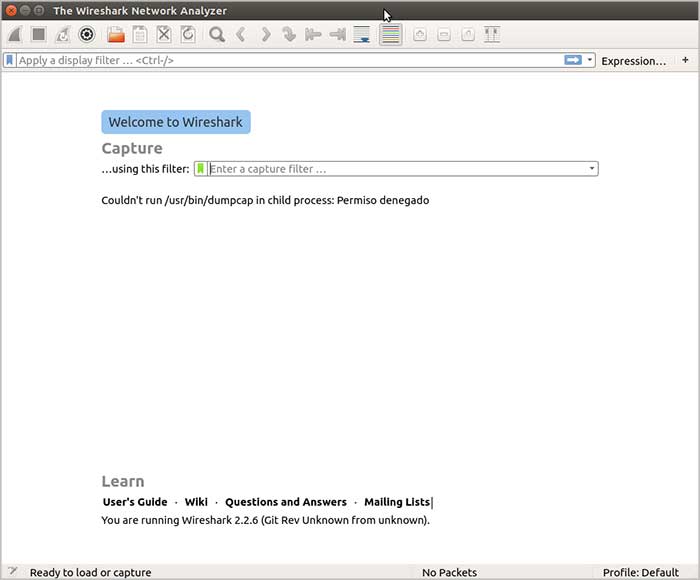Zoom in the packet text icon

(x=420, y=34)
